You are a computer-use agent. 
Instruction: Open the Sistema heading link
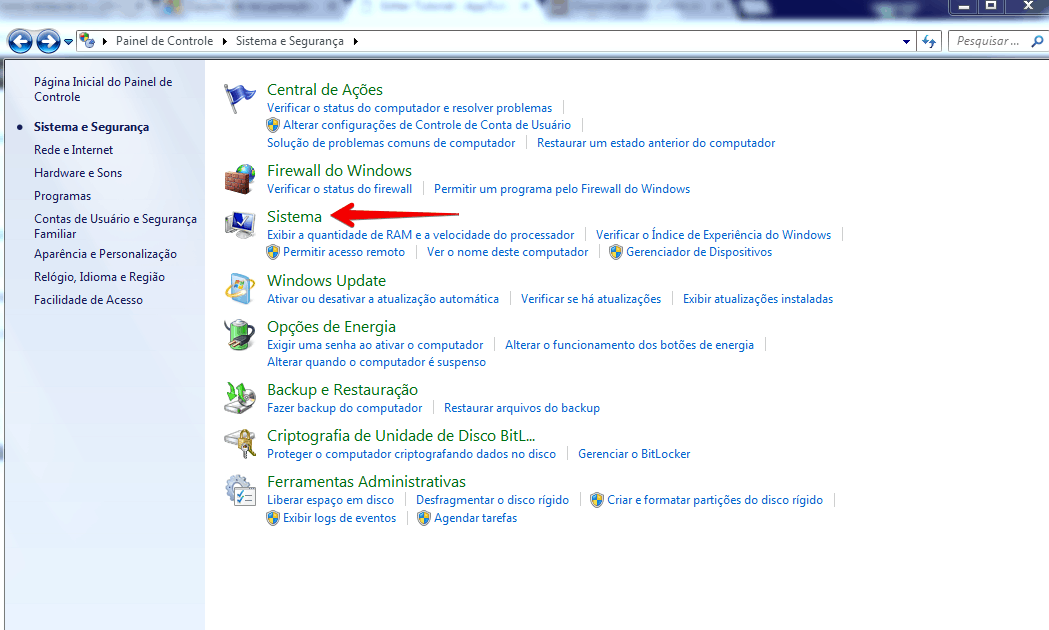(x=294, y=217)
